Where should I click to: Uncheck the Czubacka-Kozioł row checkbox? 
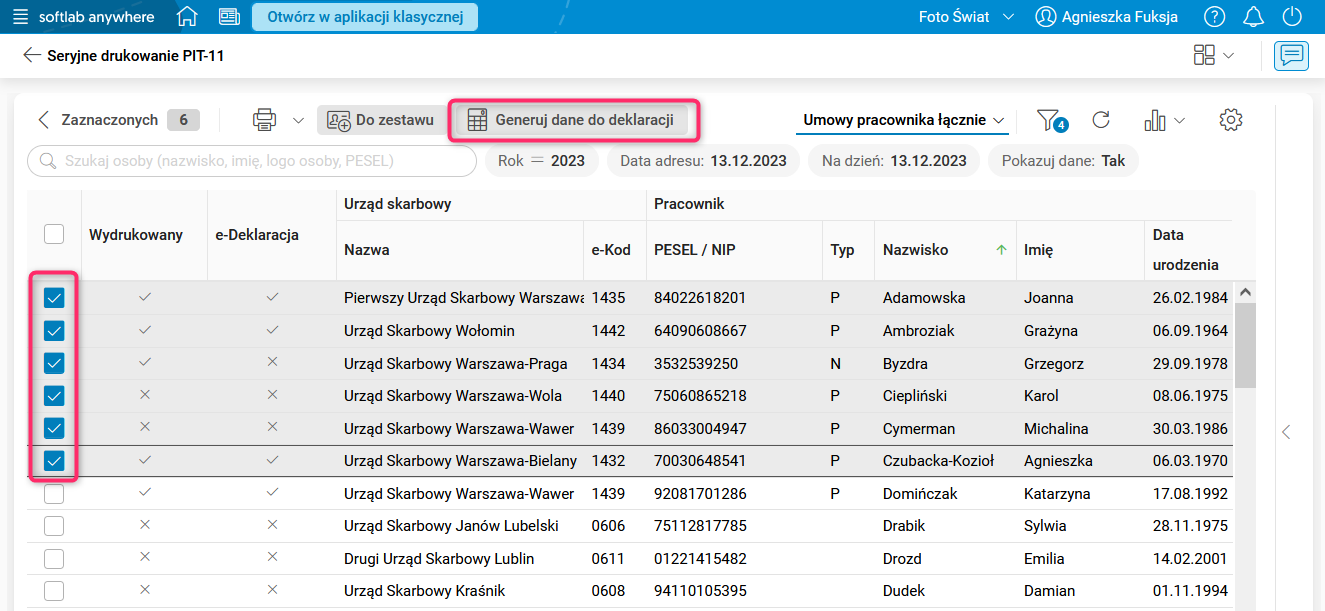click(54, 461)
